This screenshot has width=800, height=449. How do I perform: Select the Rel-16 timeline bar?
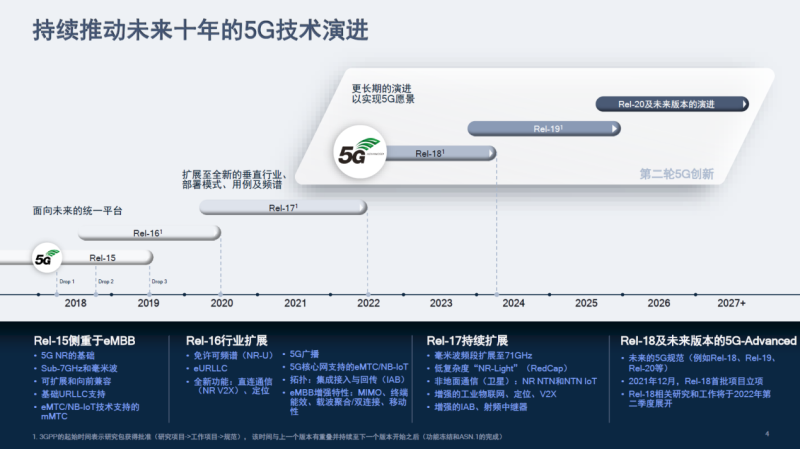pyautogui.click(x=148, y=233)
